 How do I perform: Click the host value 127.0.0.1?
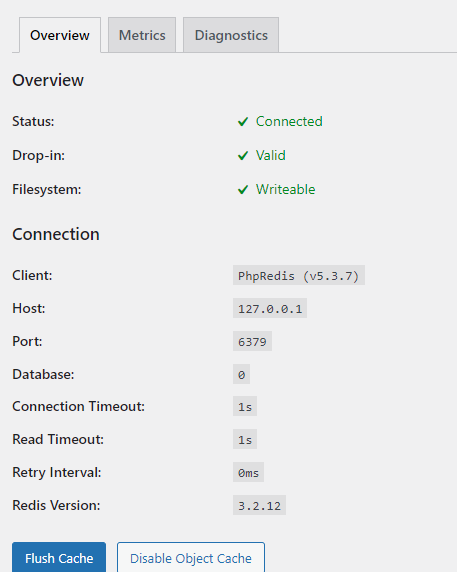point(270,309)
